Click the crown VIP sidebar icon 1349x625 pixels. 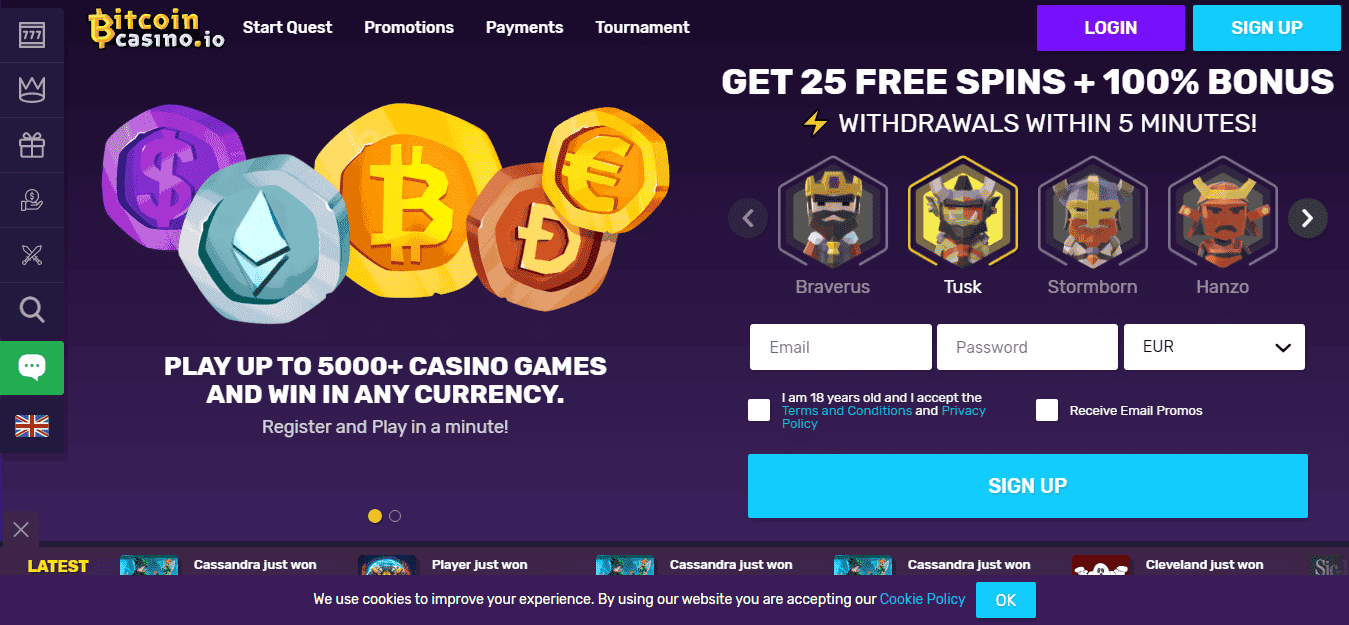(32, 91)
